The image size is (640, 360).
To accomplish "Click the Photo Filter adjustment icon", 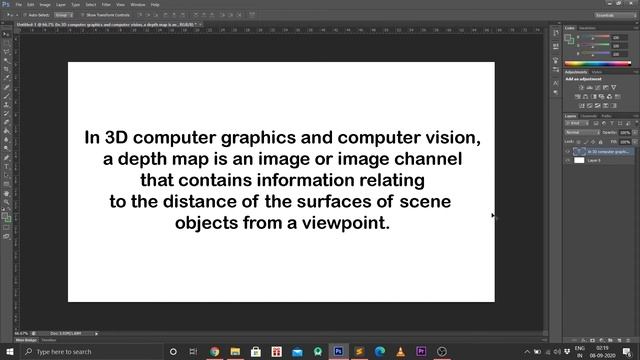I will coord(601,97).
